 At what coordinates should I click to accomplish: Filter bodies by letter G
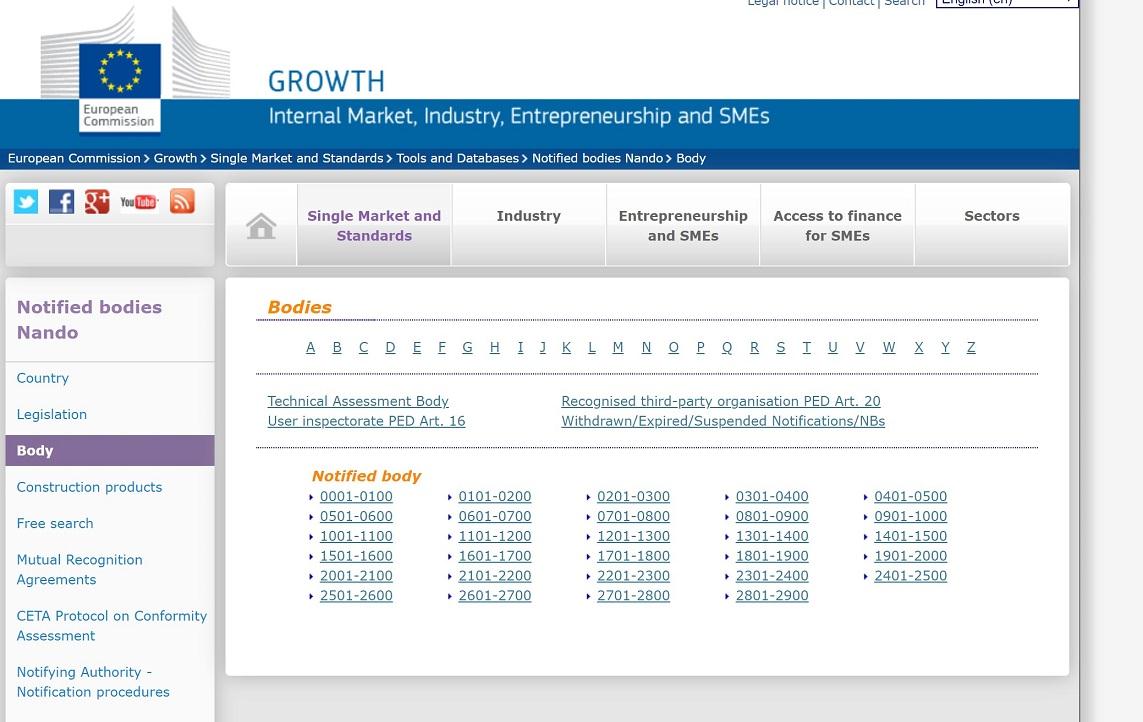click(467, 348)
